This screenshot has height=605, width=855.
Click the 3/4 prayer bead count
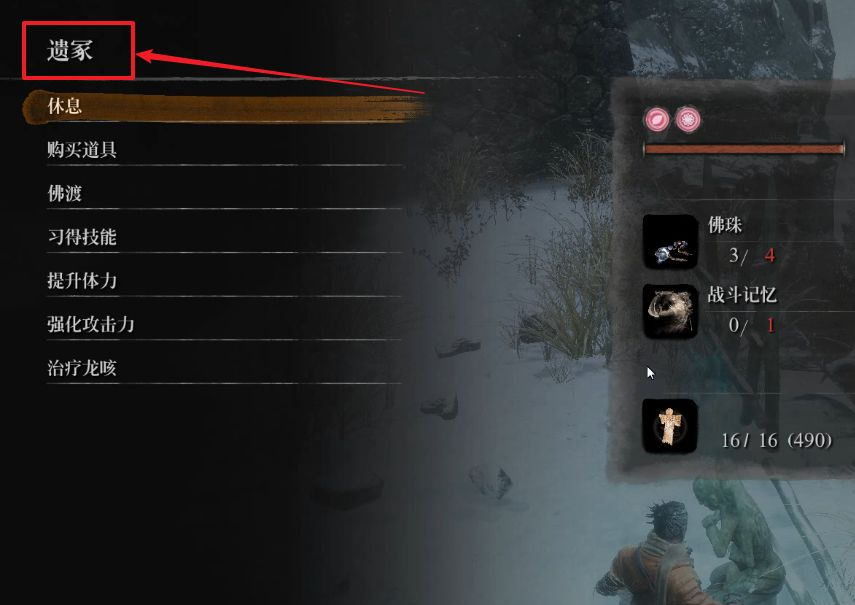coord(752,255)
